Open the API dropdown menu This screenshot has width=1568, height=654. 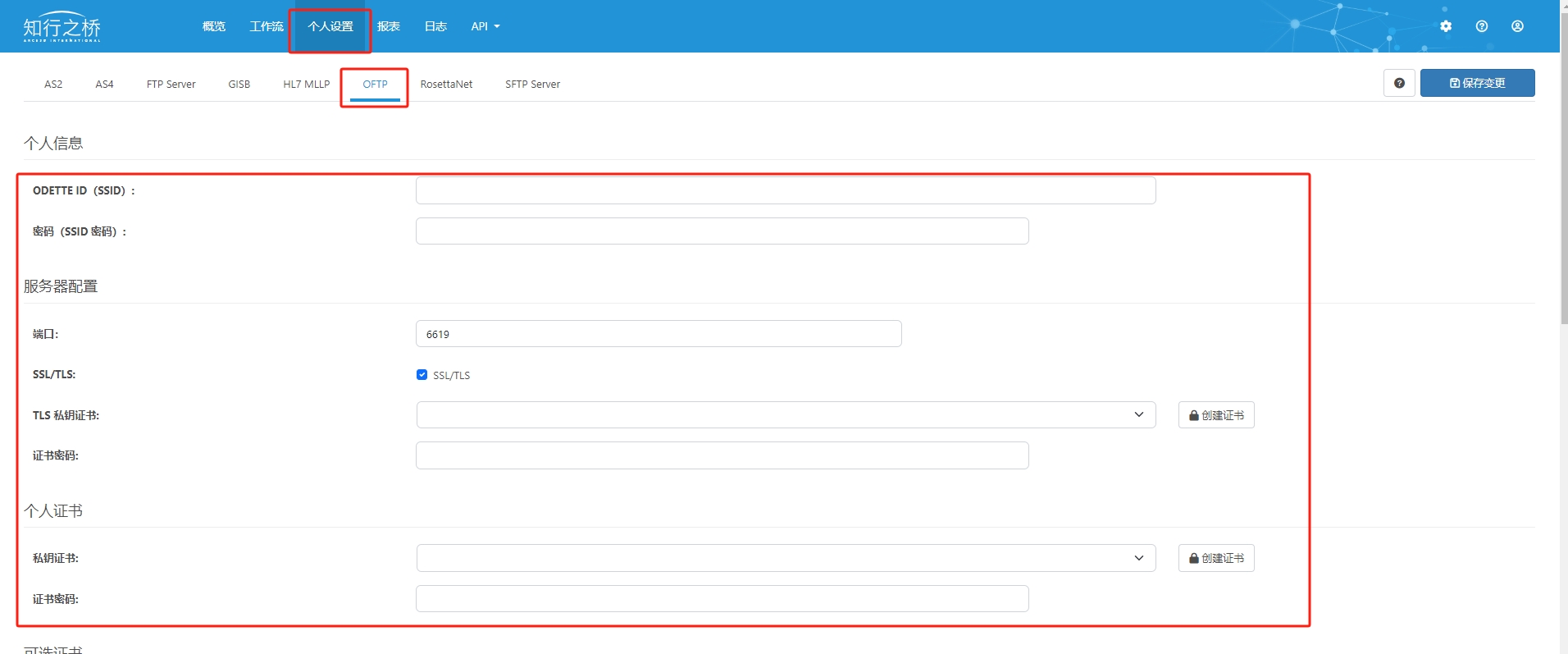pos(485,26)
